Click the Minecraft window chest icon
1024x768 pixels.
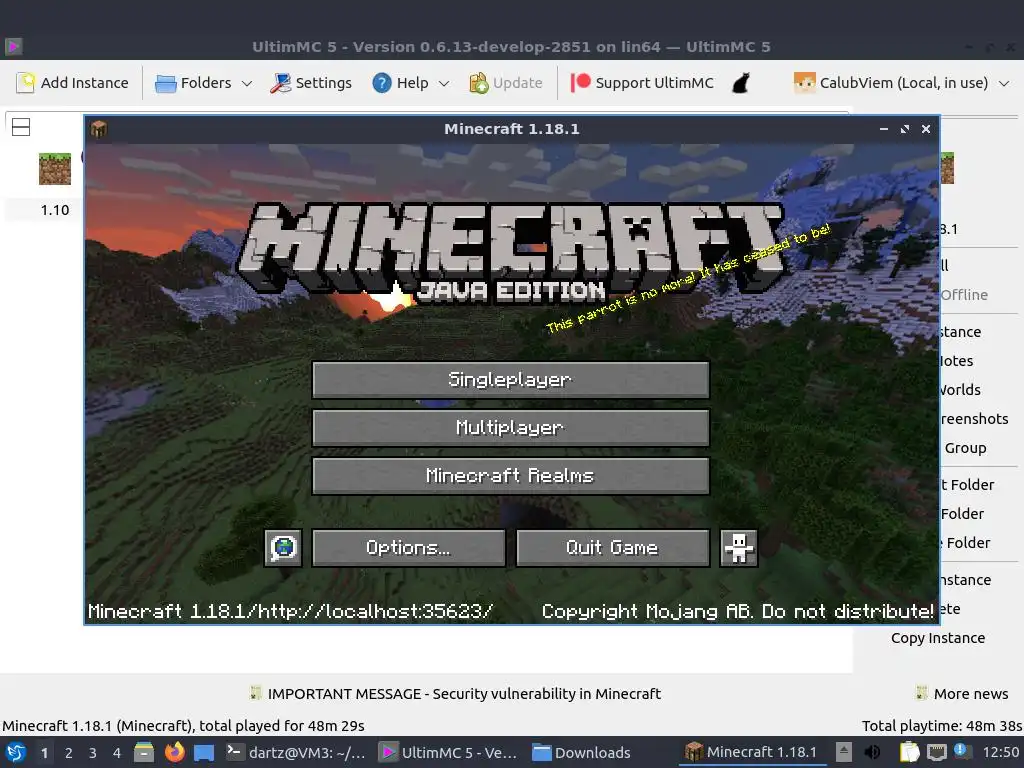(99, 129)
